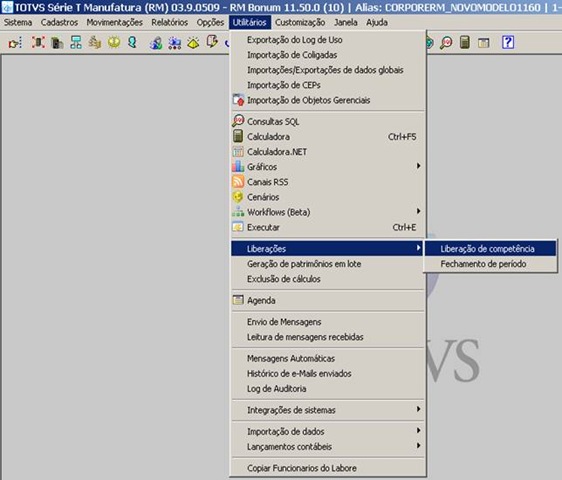Select Liberação de competência
The height and width of the screenshot is (480, 562).
click(490, 248)
